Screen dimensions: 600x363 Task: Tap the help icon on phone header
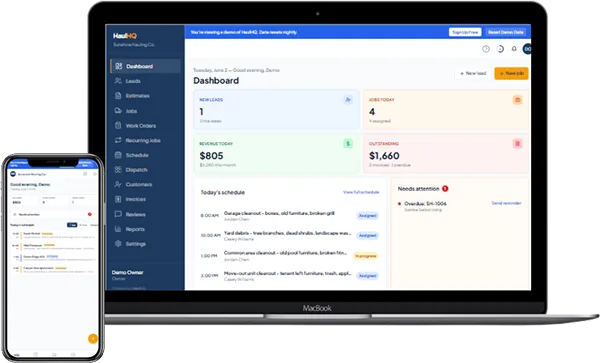85,174
